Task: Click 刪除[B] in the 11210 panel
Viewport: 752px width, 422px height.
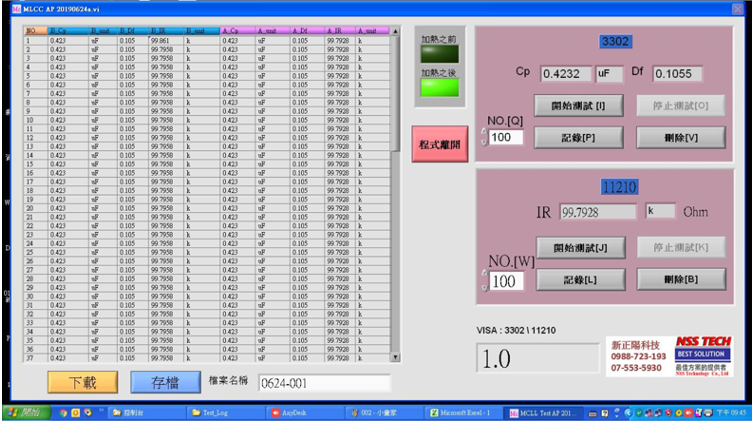Action: coord(681,279)
